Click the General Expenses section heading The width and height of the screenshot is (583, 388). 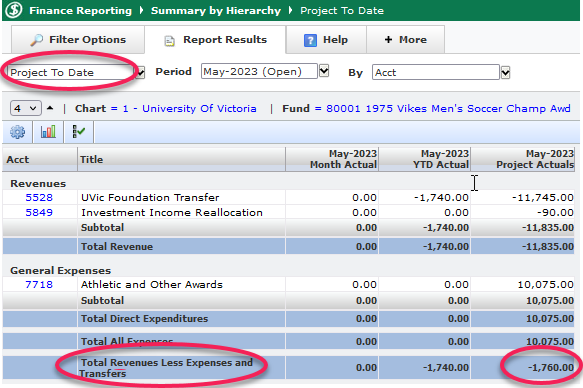click(61, 271)
